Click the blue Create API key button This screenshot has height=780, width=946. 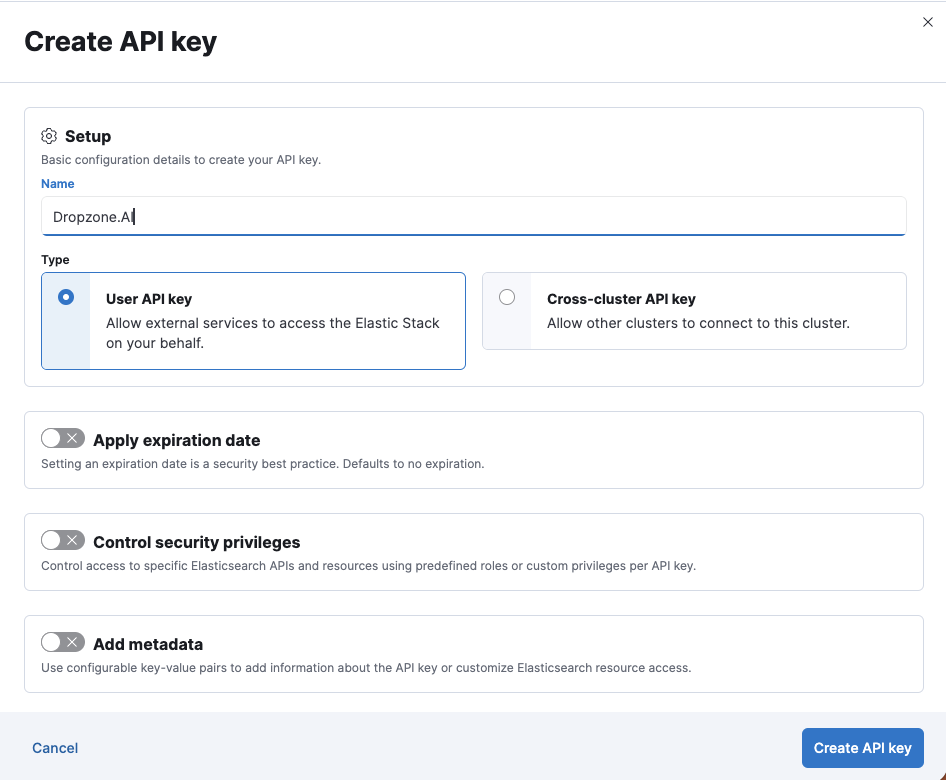(862, 748)
